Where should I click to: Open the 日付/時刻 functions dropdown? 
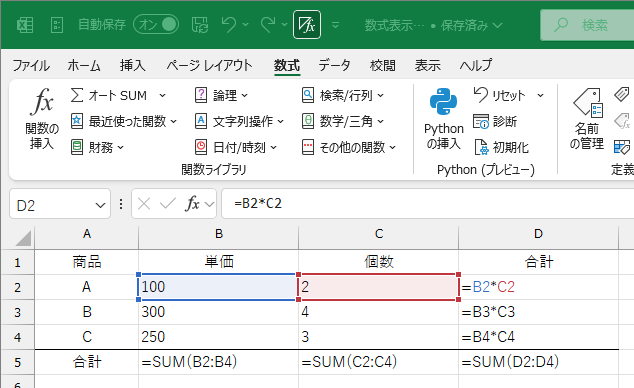236,148
